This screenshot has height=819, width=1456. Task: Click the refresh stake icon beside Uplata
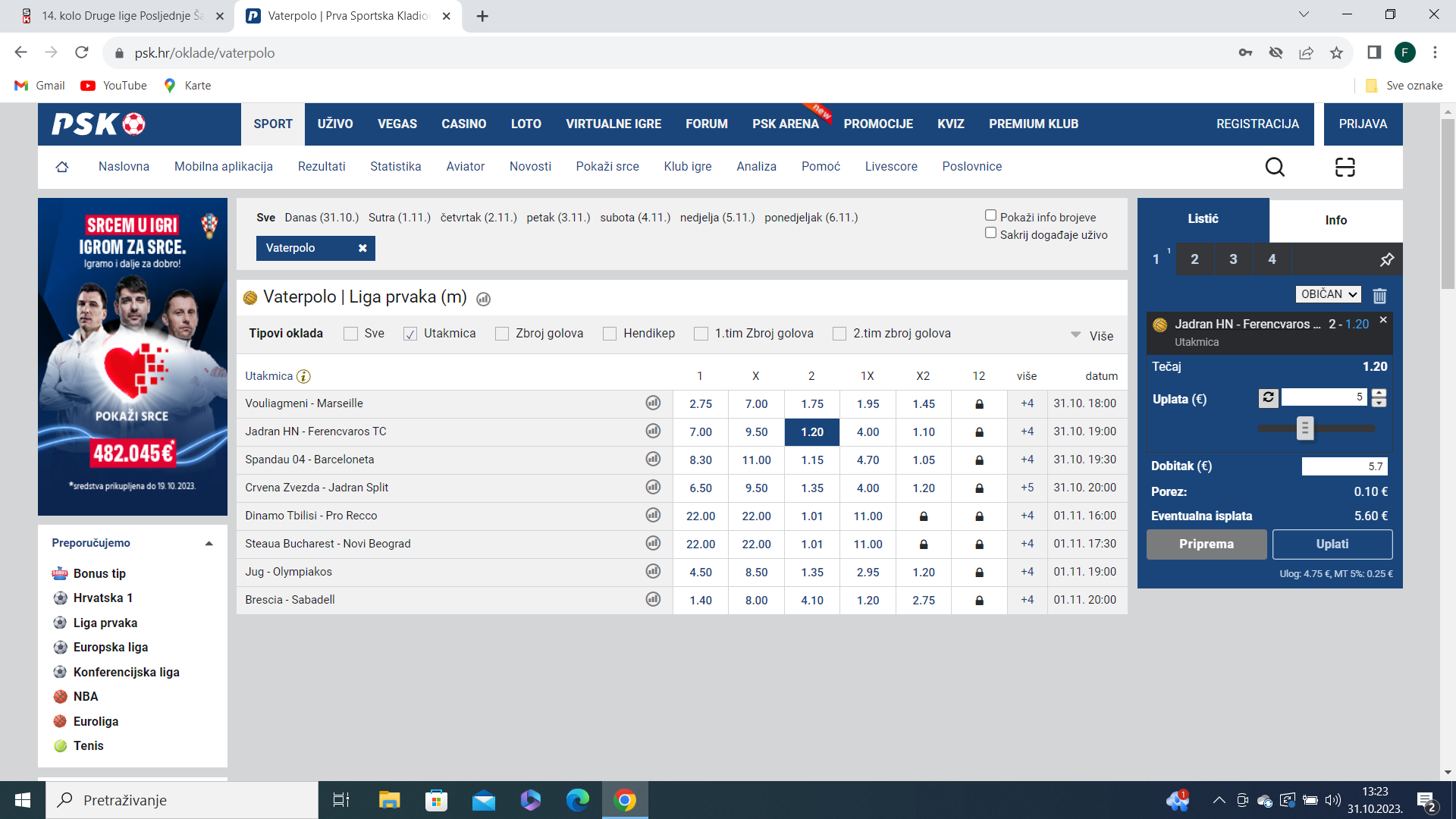click(x=1269, y=397)
